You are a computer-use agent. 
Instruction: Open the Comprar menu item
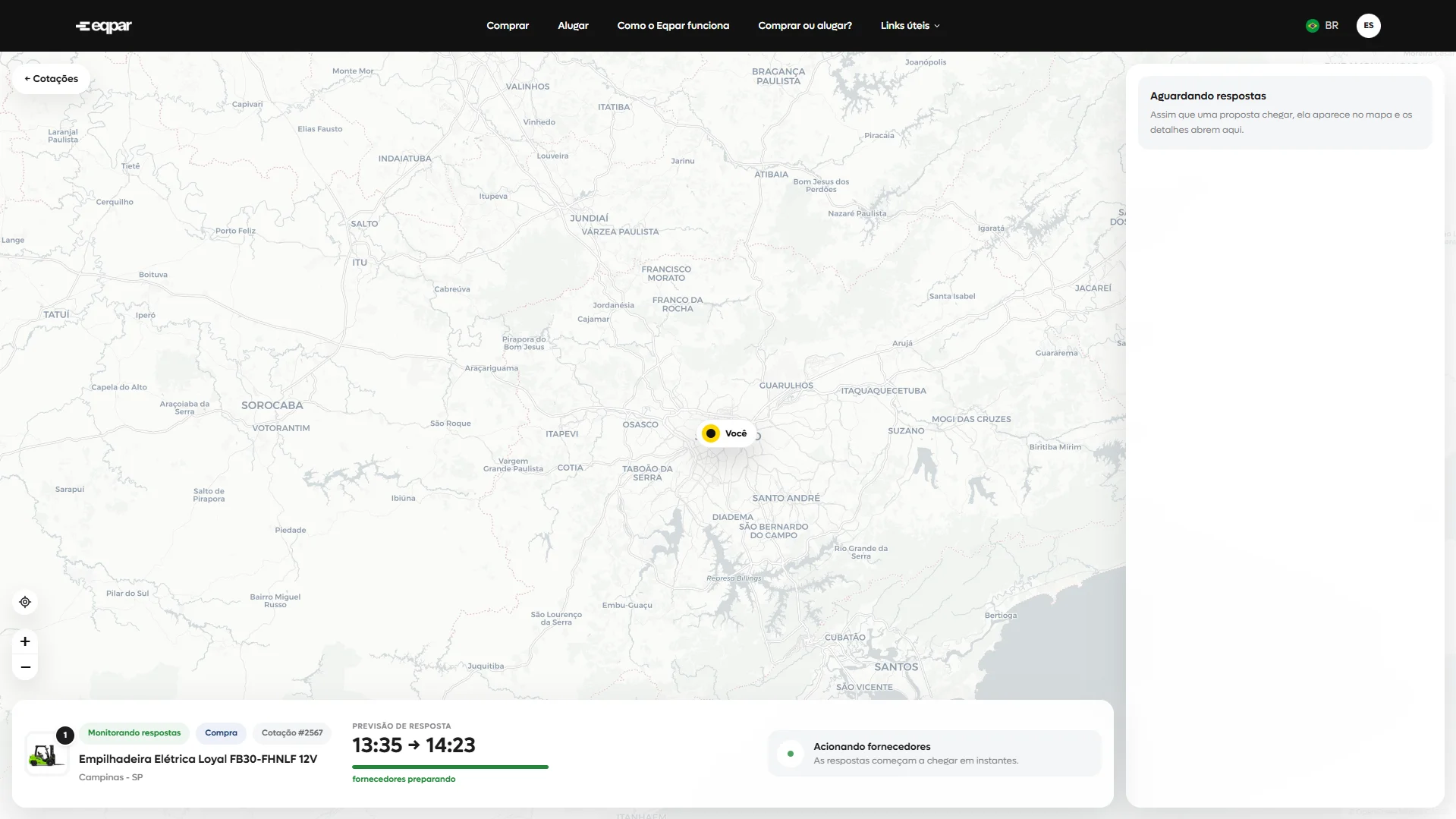tap(508, 26)
